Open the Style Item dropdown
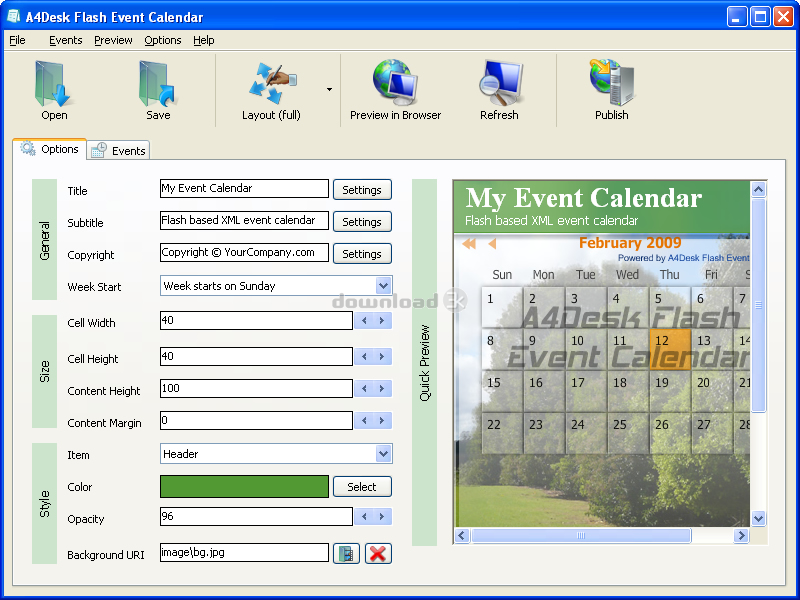This screenshot has width=800, height=600. click(384, 454)
